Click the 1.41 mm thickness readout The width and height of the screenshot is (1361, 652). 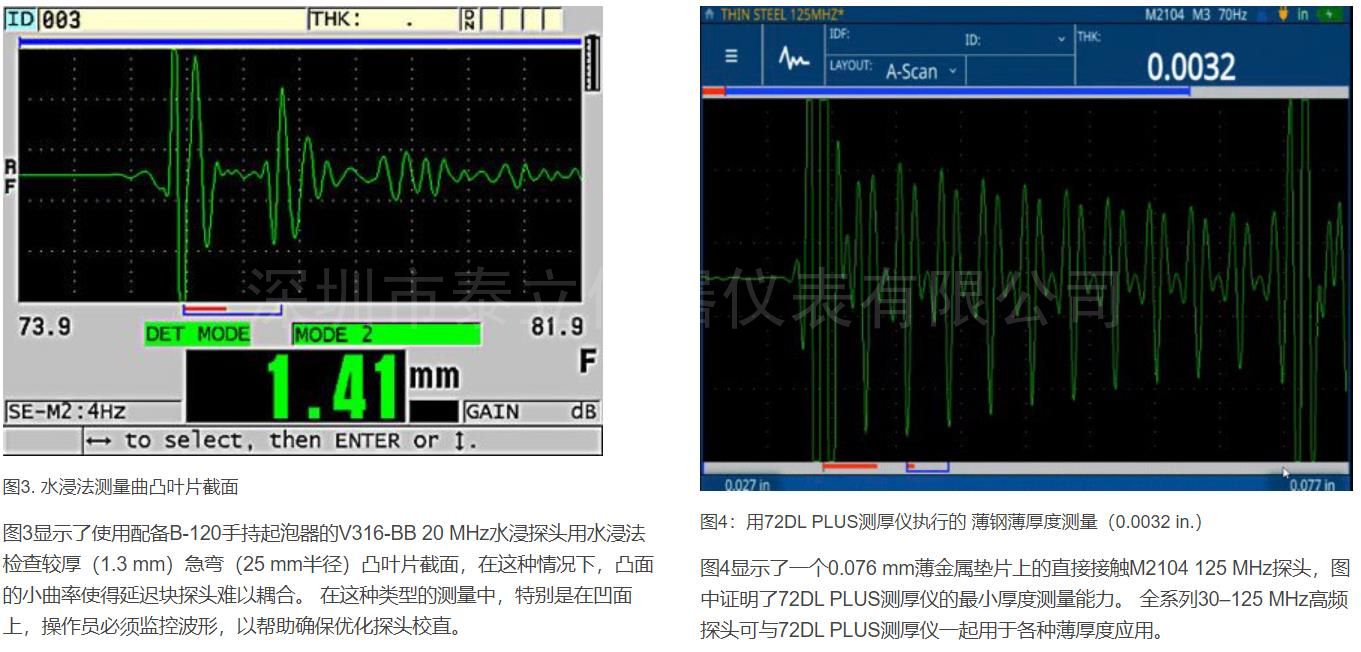tap(330, 384)
